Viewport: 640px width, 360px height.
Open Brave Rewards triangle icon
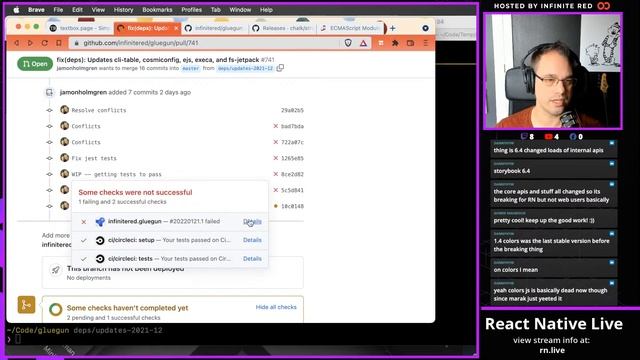pyautogui.click(x=363, y=43)
